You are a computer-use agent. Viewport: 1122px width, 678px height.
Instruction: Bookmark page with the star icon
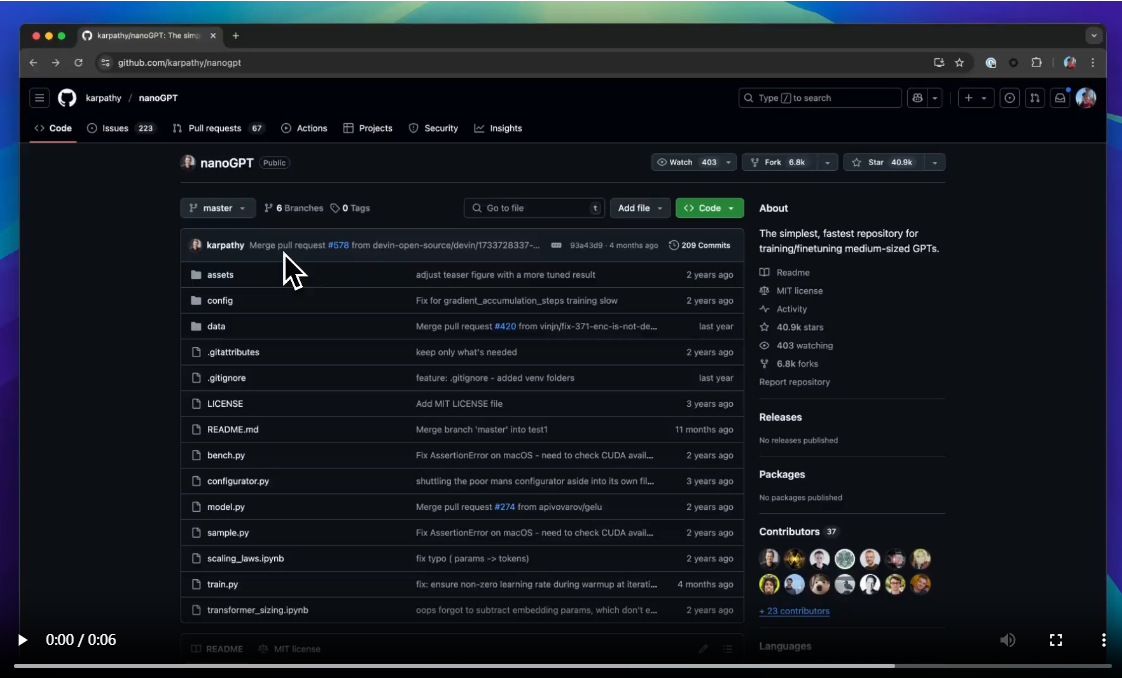(x=959, y=62)
